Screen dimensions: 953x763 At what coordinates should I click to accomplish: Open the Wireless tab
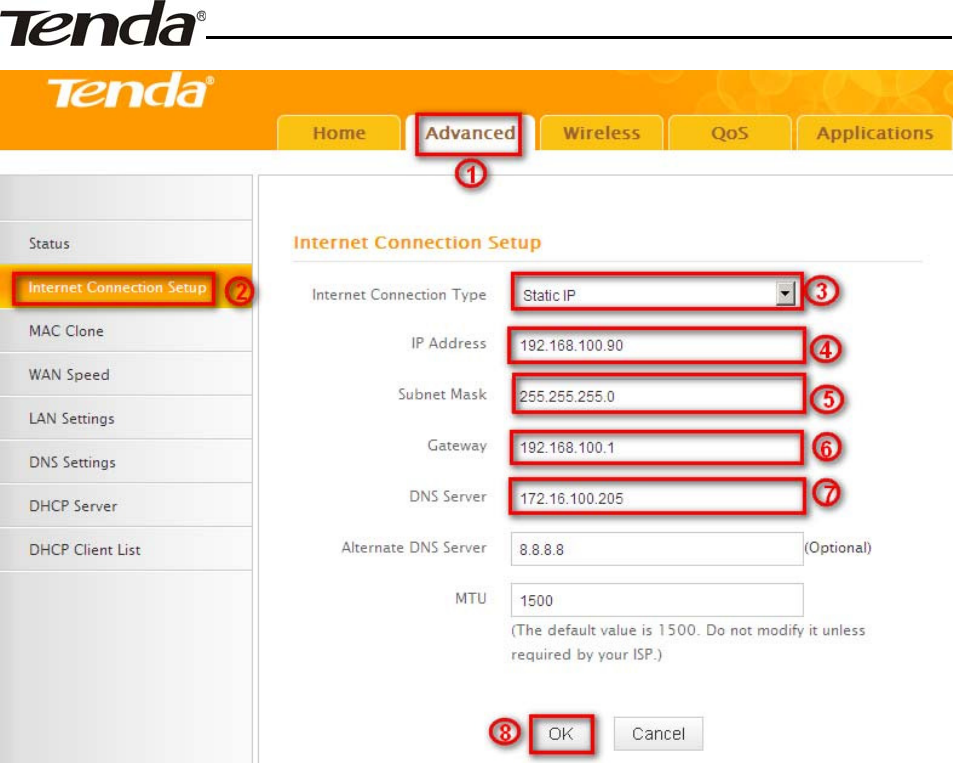point(601,133)
